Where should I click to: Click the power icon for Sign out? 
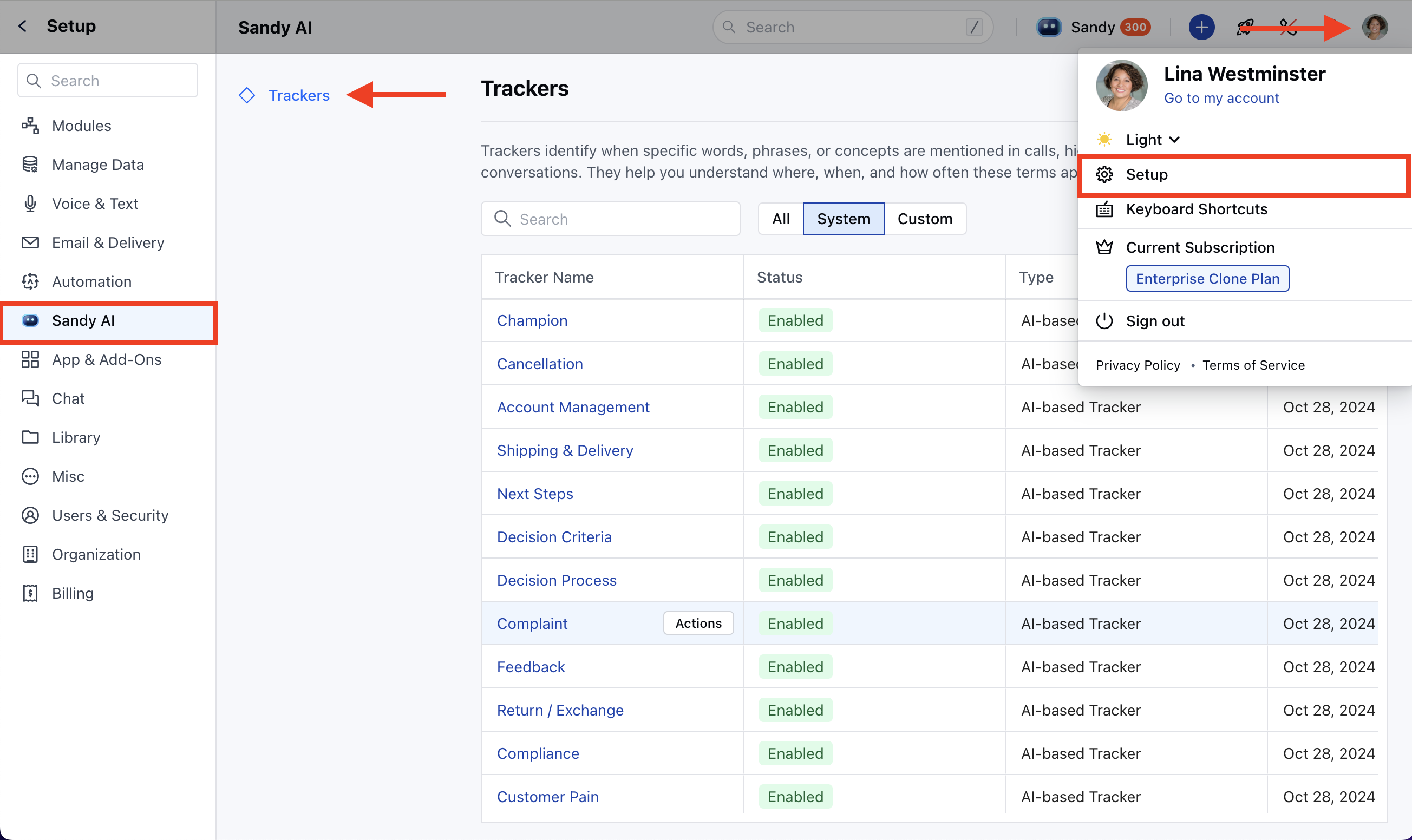coord(1104,321)
